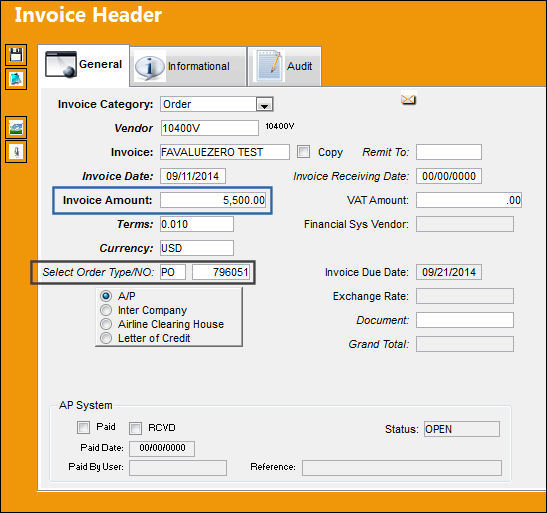Click the Remit To field
547x513 pixels.
(449, 152)
